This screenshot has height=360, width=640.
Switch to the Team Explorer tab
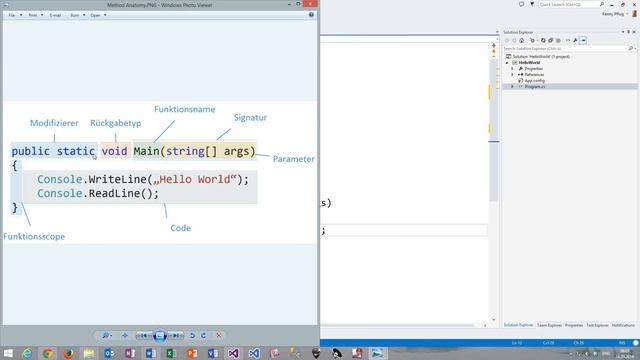tap(549, 325)
